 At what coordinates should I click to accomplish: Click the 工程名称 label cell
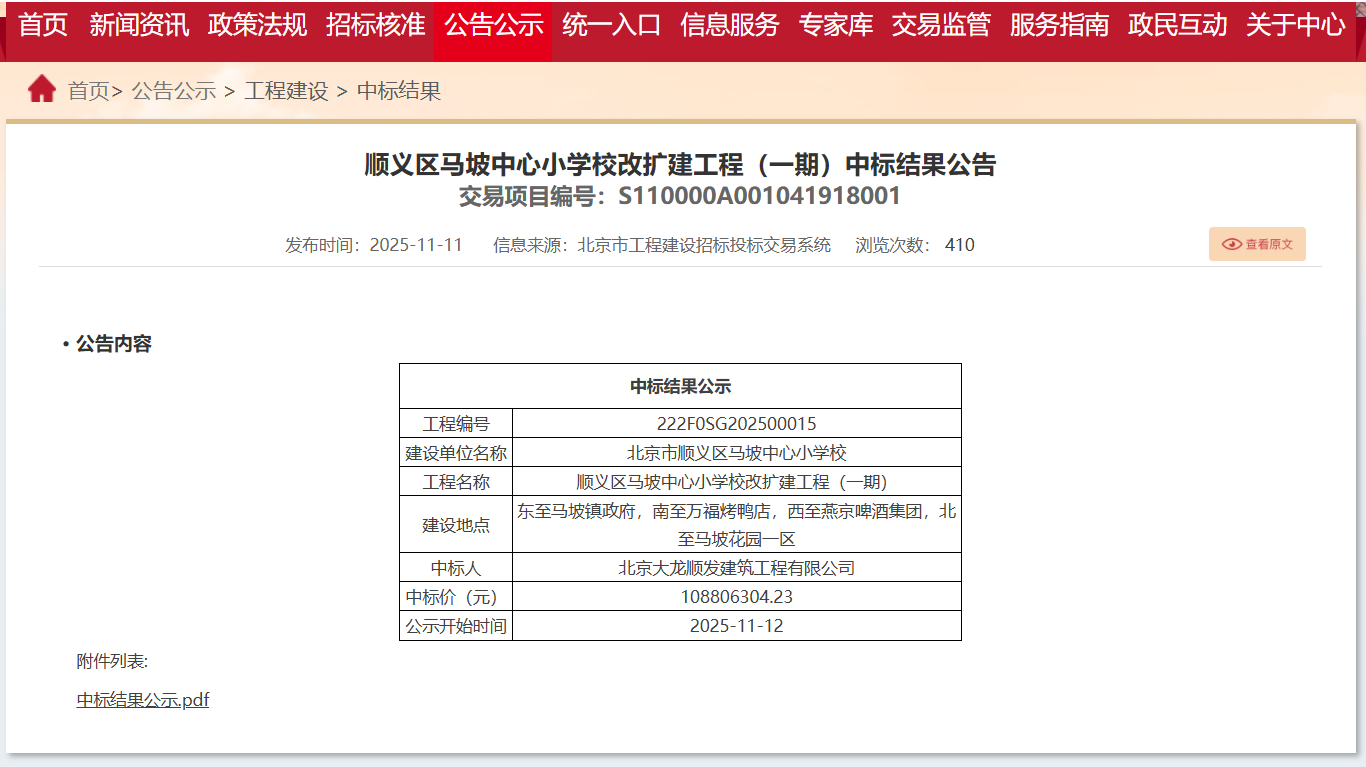tap(456, 482)
